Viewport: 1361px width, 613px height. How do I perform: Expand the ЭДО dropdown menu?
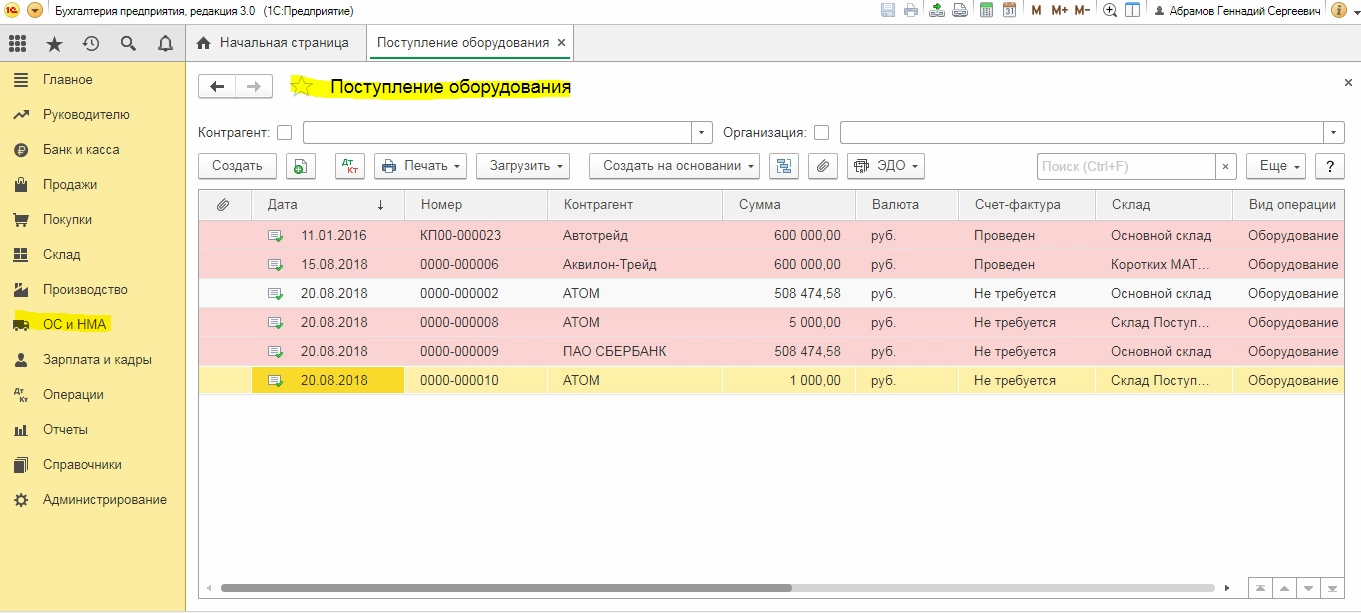pos(886,166)
